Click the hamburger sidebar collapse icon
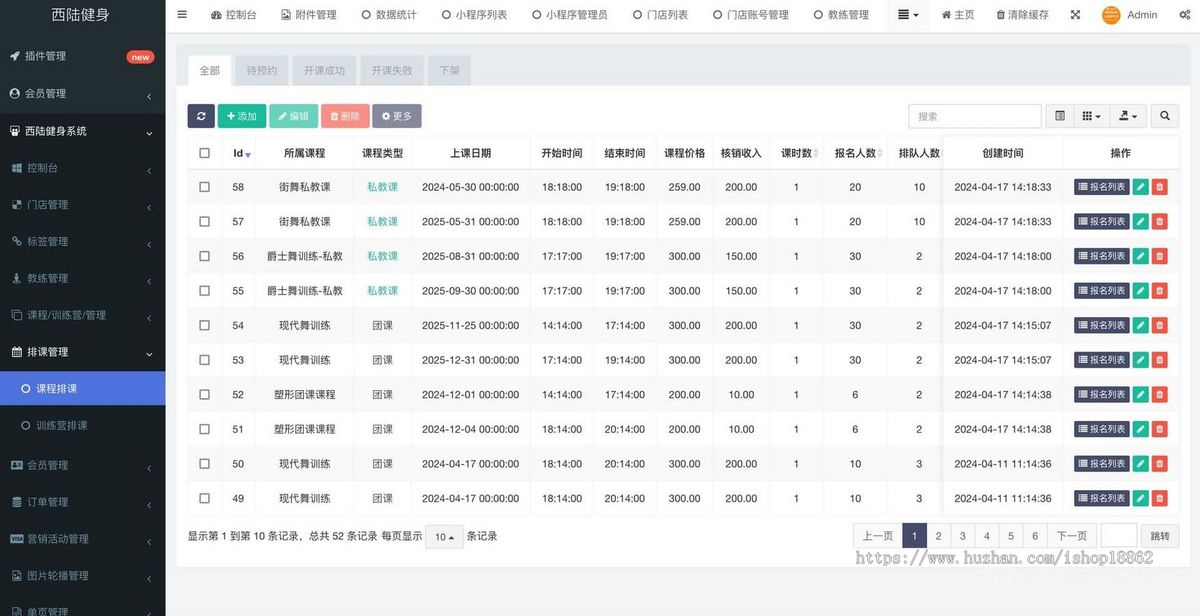Screen dimensions: 1200x616 pyautogui.click(x=181, y=14)
